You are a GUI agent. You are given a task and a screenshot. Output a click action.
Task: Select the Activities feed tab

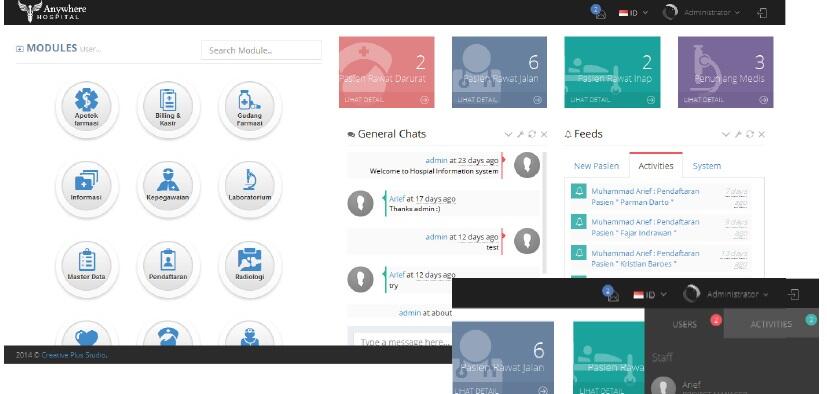(x=656, y=166)
